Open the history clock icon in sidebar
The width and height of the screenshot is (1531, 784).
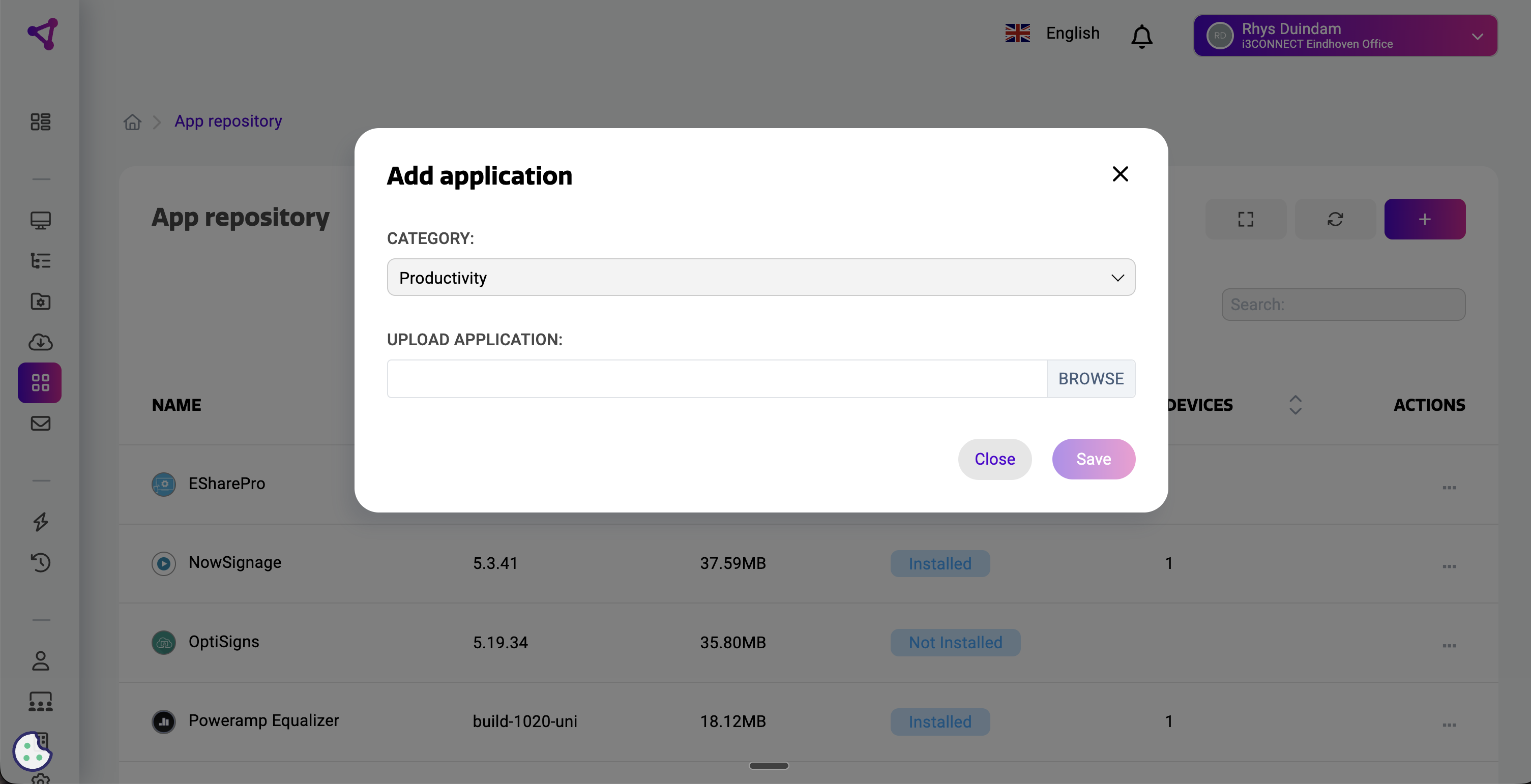coord(40,562)
